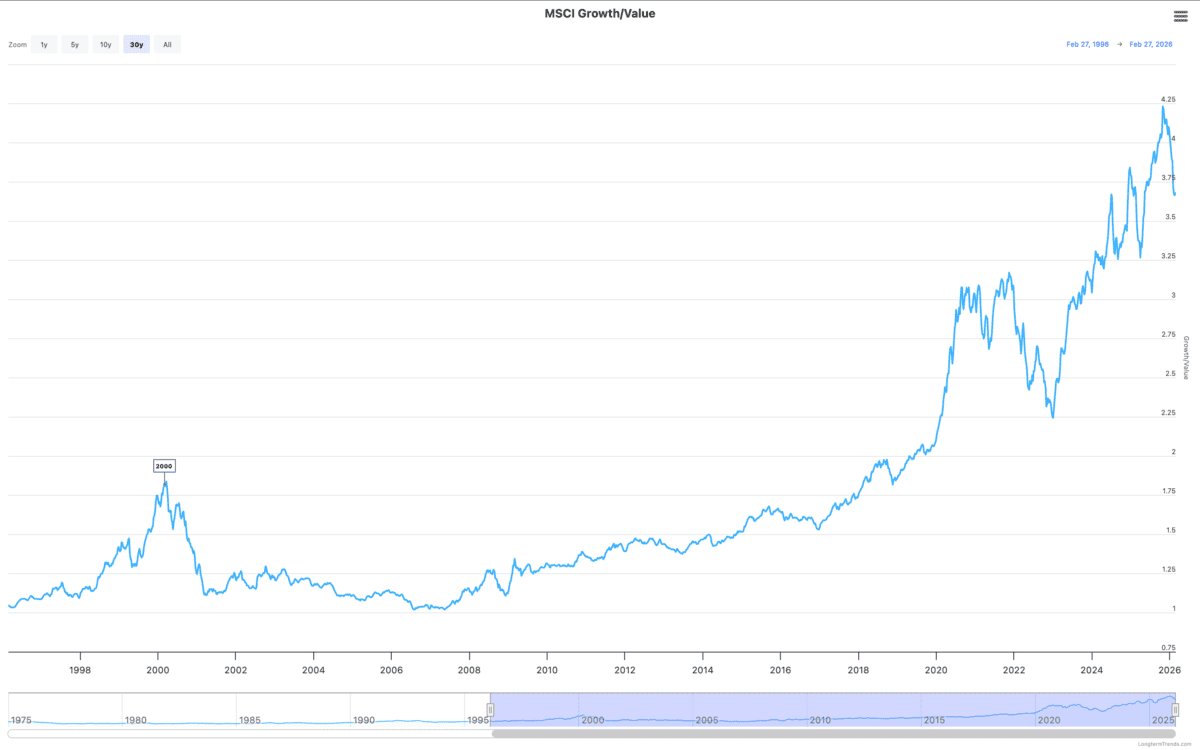Viewport: 1200px width, 750px height.
Task: Select the 1y zoom range
Action: [44, 44]
